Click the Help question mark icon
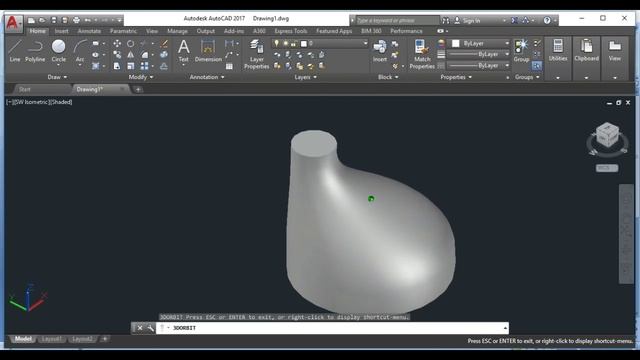This screenshot has width=640, height=360. tap(547, 20)
